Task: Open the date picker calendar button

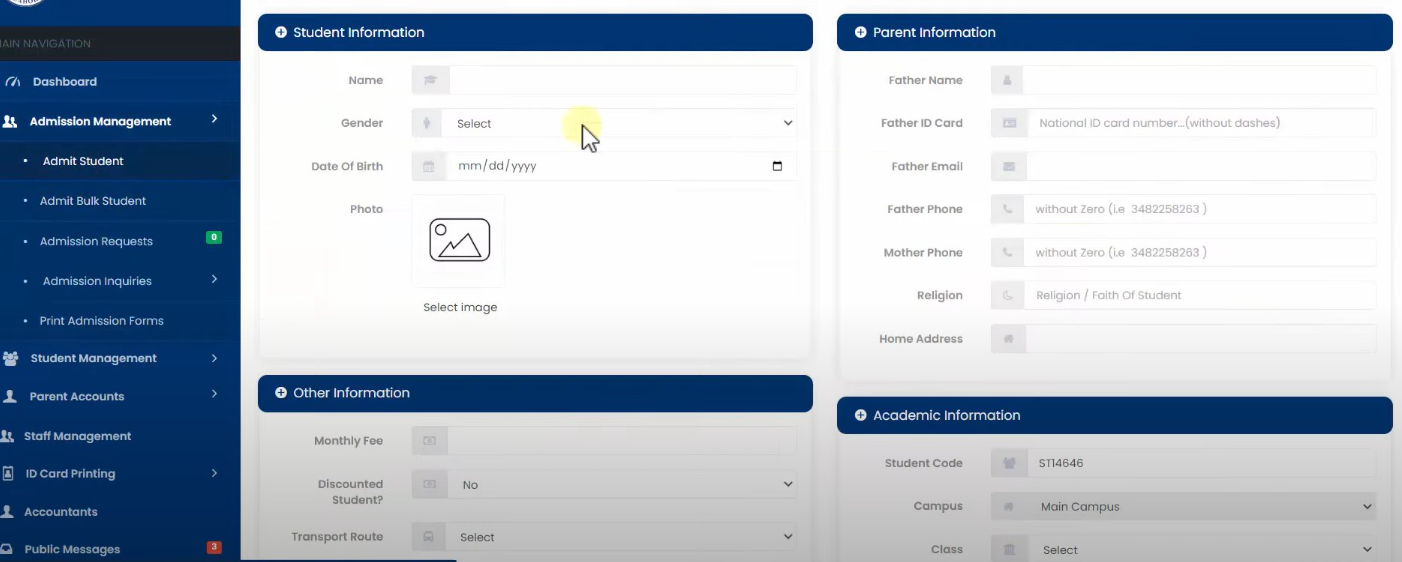Action: coord(778,166)
